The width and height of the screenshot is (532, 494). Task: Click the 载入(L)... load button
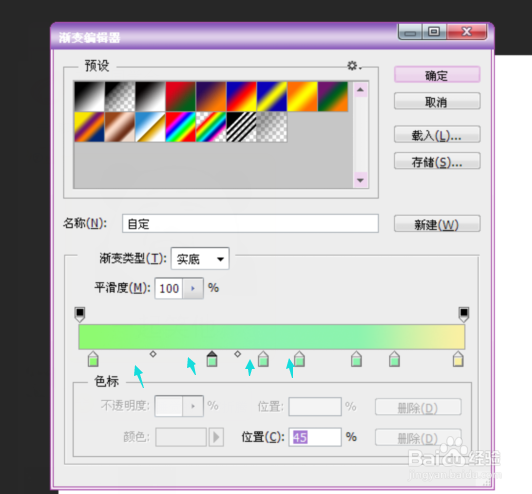tap(437, 135)
